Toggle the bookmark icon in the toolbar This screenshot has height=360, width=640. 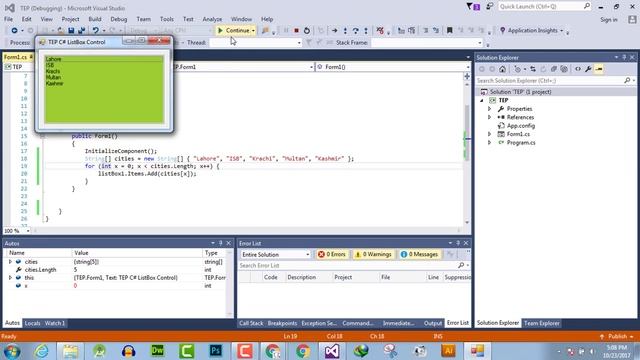point(449,31)
